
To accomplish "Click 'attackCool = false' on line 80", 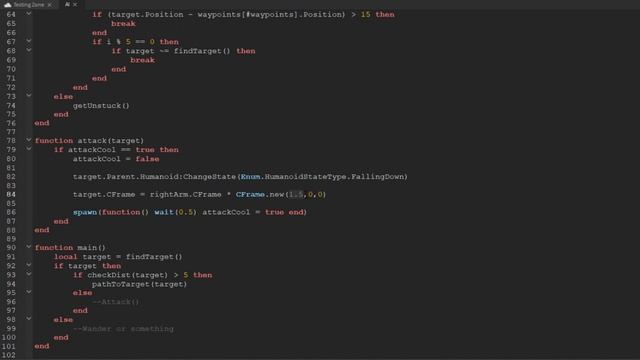I will (x=116, y=159).
